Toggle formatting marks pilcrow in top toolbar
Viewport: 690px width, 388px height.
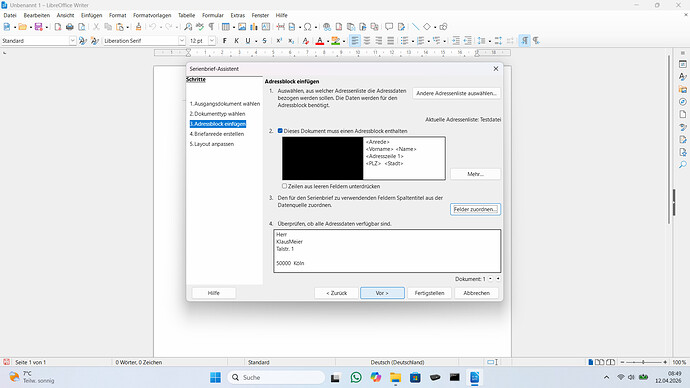(x=211, y=27)
